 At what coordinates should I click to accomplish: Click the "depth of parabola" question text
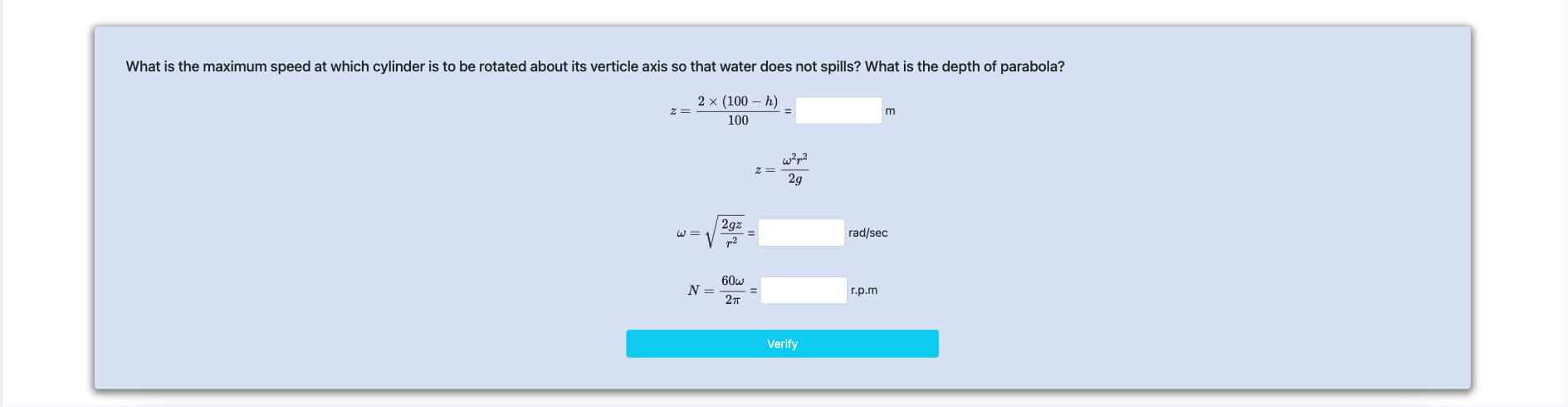(x=965, y=66)
